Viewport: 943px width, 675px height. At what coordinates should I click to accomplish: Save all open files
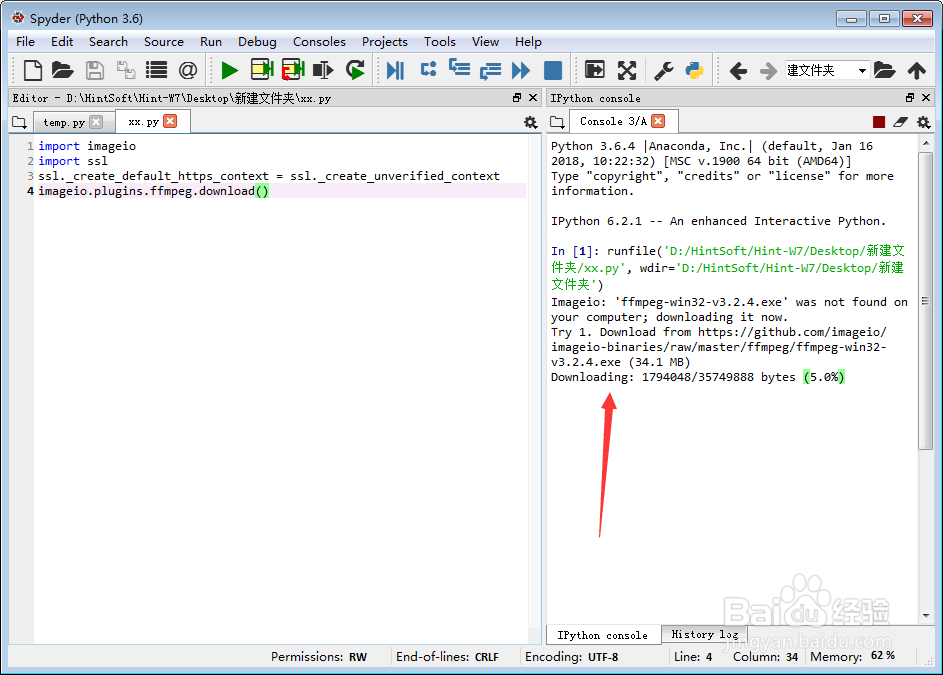point(125,70)
